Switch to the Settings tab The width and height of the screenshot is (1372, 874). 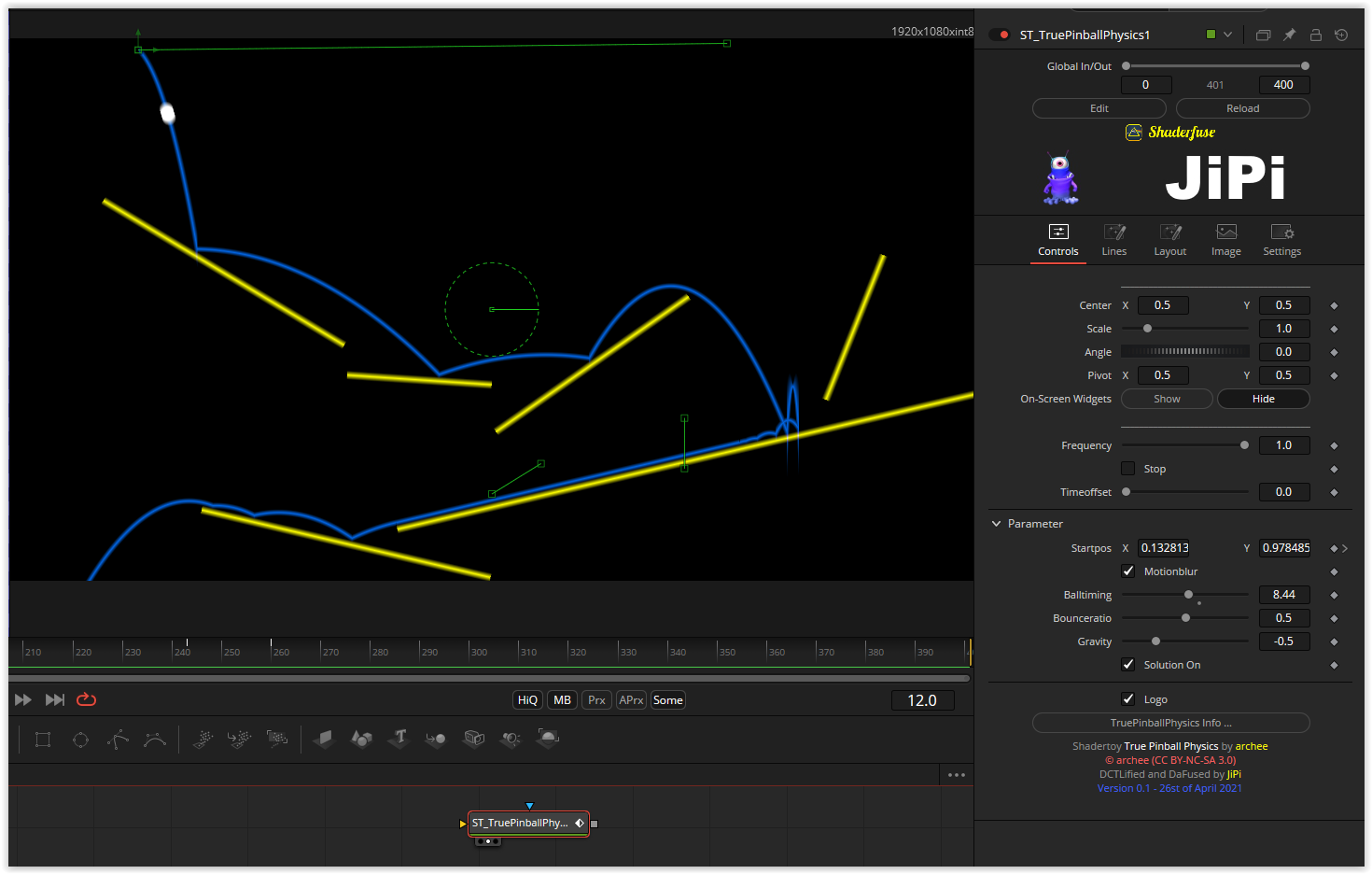(x=1282, y=240)
